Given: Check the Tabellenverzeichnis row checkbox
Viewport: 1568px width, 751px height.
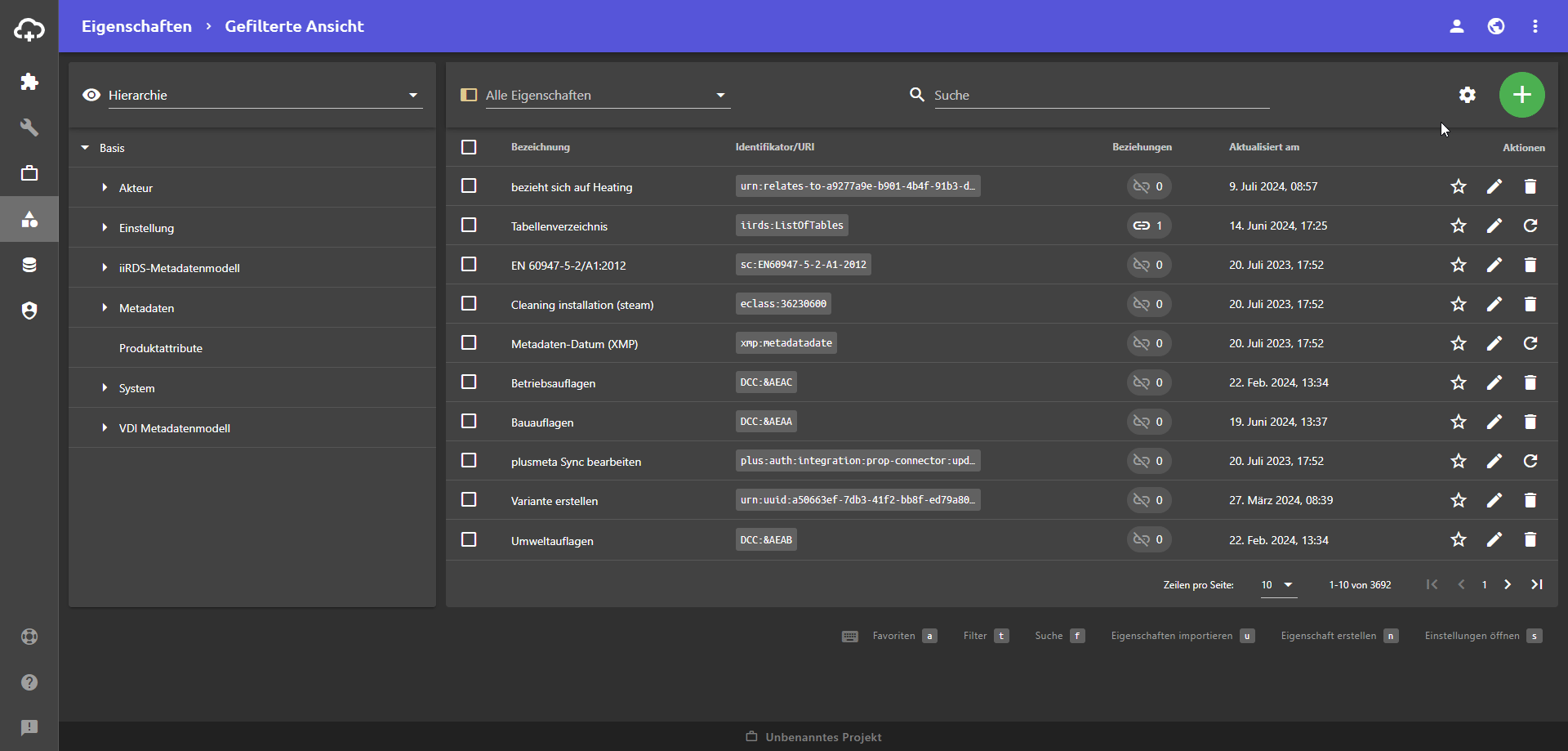Looking at the screenshot, I should pyautogui.click(x=469, y=225).
